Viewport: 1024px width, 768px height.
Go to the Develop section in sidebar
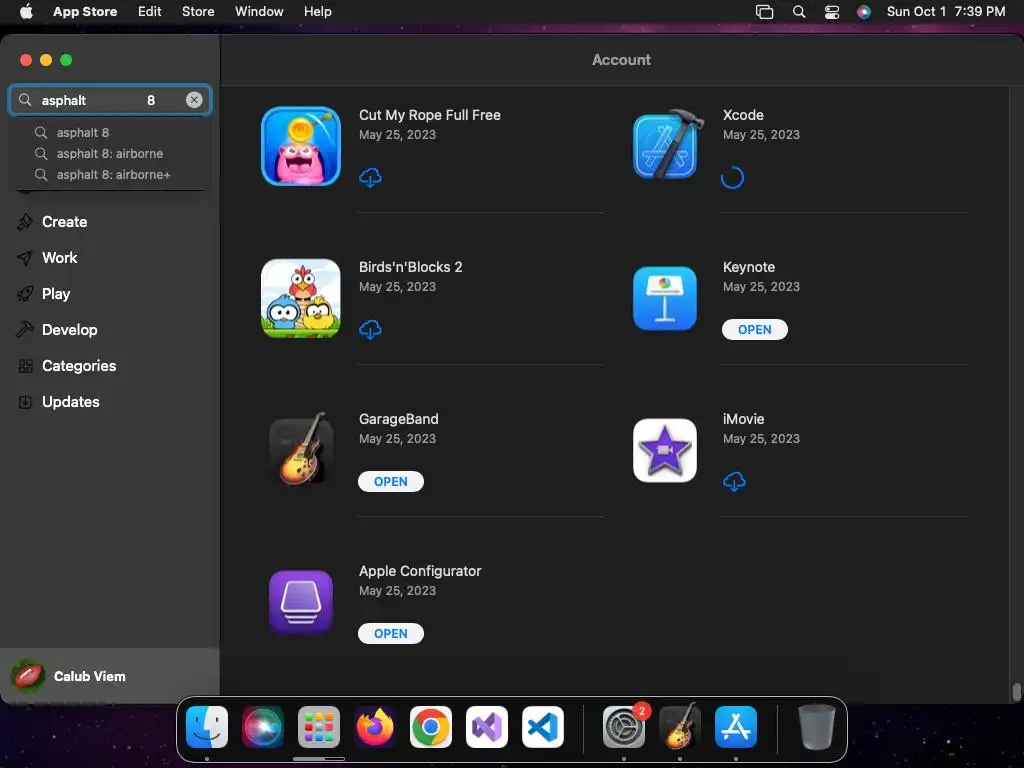pos(69,330)
